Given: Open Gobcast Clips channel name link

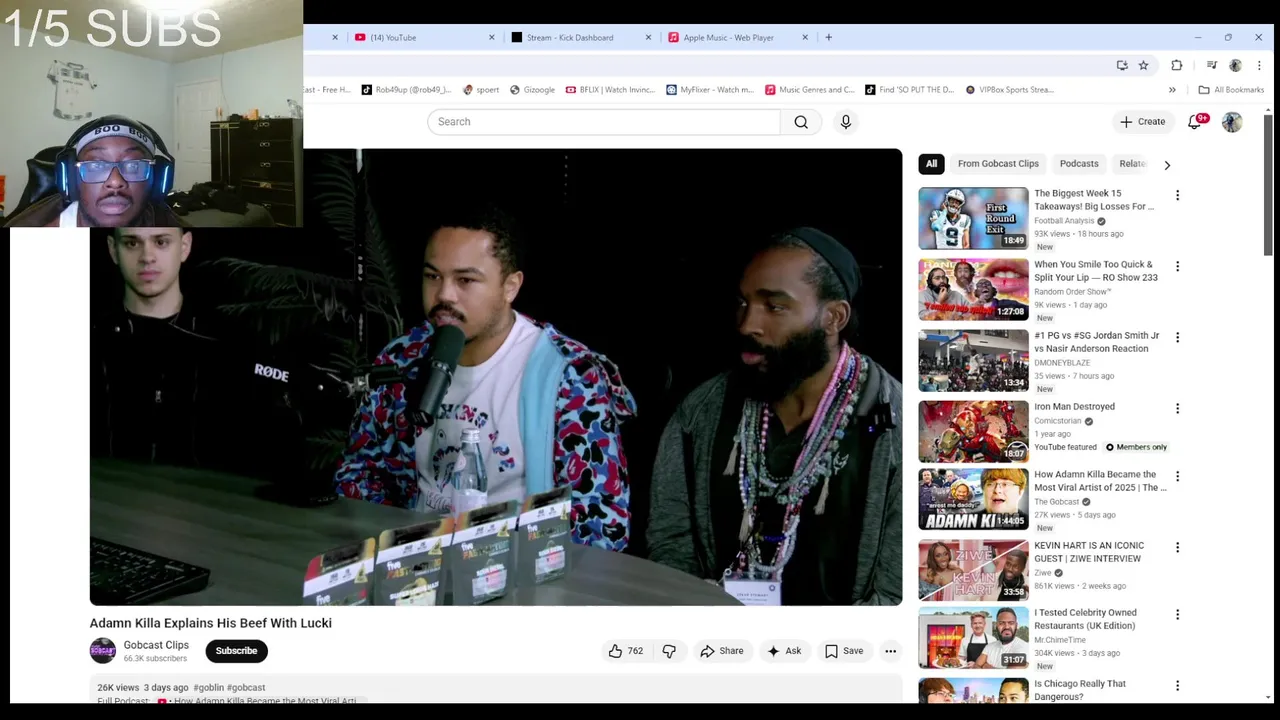Looking at the screenshot, I should click(x=156, y=645).
